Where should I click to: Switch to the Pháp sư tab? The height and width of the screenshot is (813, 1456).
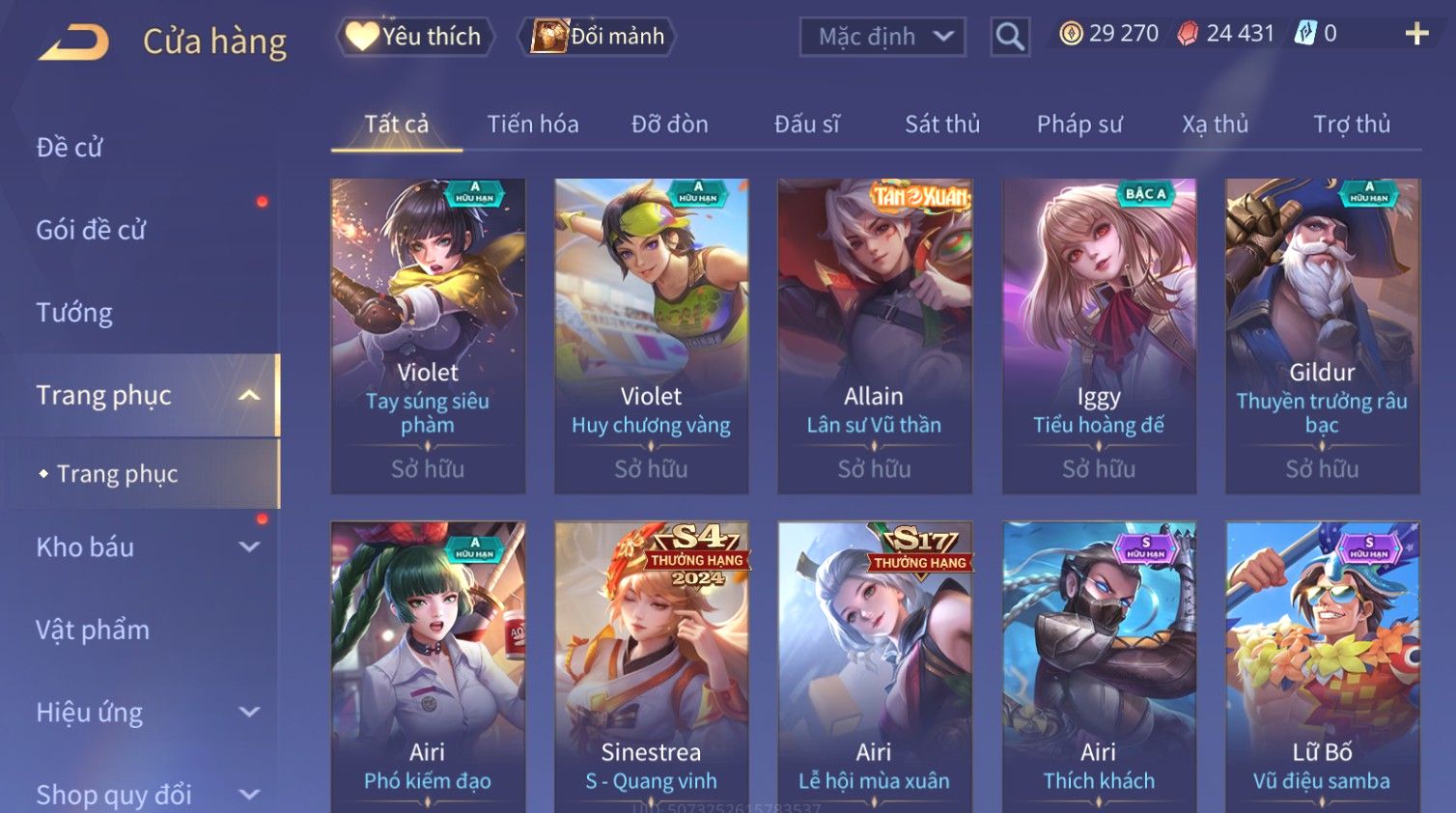[x=1079, y=125]
